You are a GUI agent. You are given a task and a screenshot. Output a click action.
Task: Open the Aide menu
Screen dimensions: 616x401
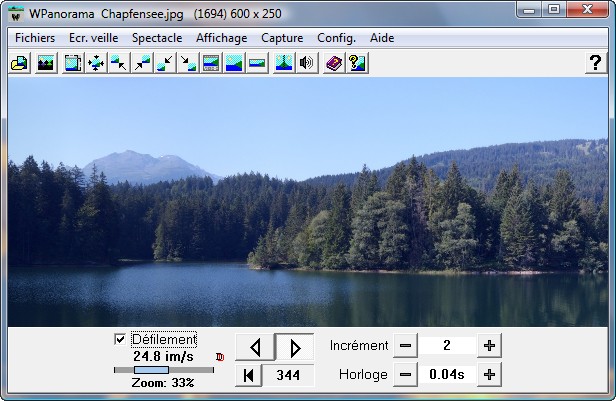[382, 38]
